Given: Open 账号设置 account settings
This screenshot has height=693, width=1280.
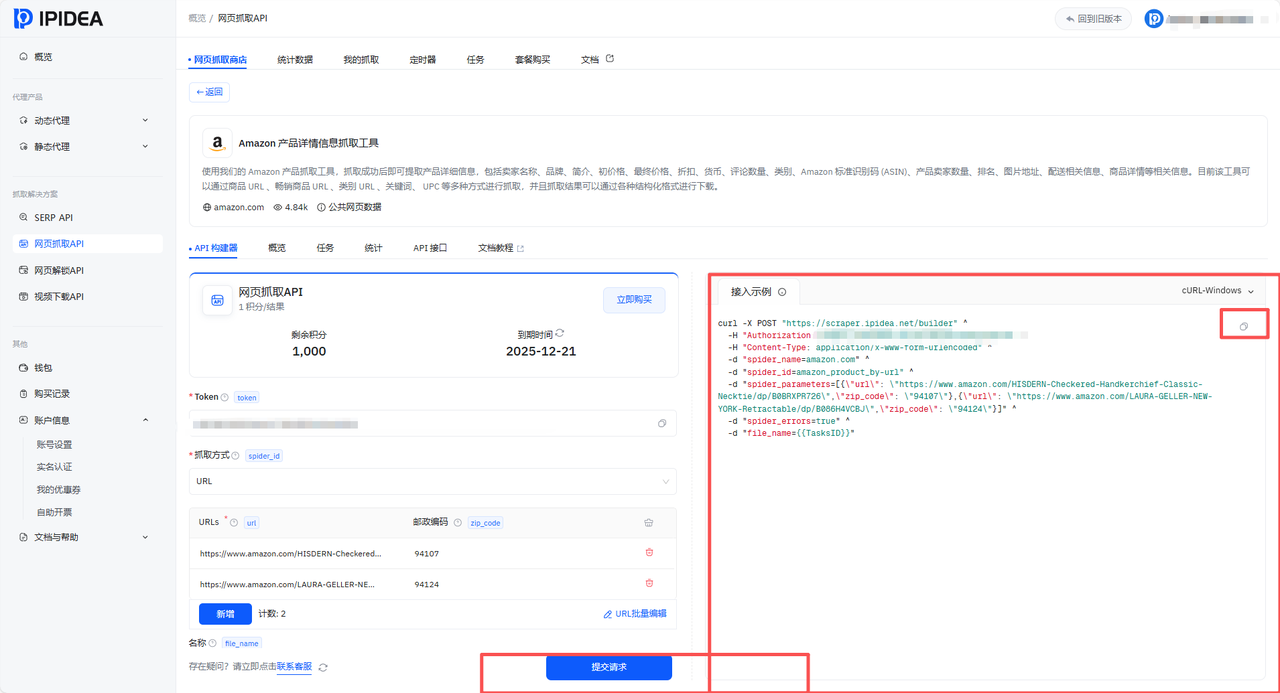Looking at the screenshot, I should point(55,444).
